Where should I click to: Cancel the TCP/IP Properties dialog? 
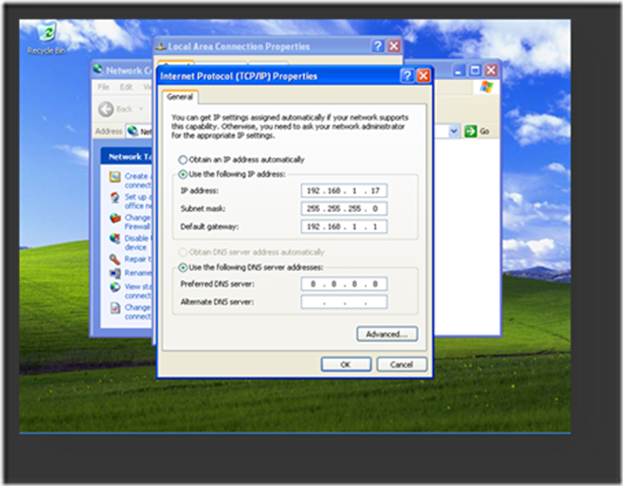(x=402, y=364)
